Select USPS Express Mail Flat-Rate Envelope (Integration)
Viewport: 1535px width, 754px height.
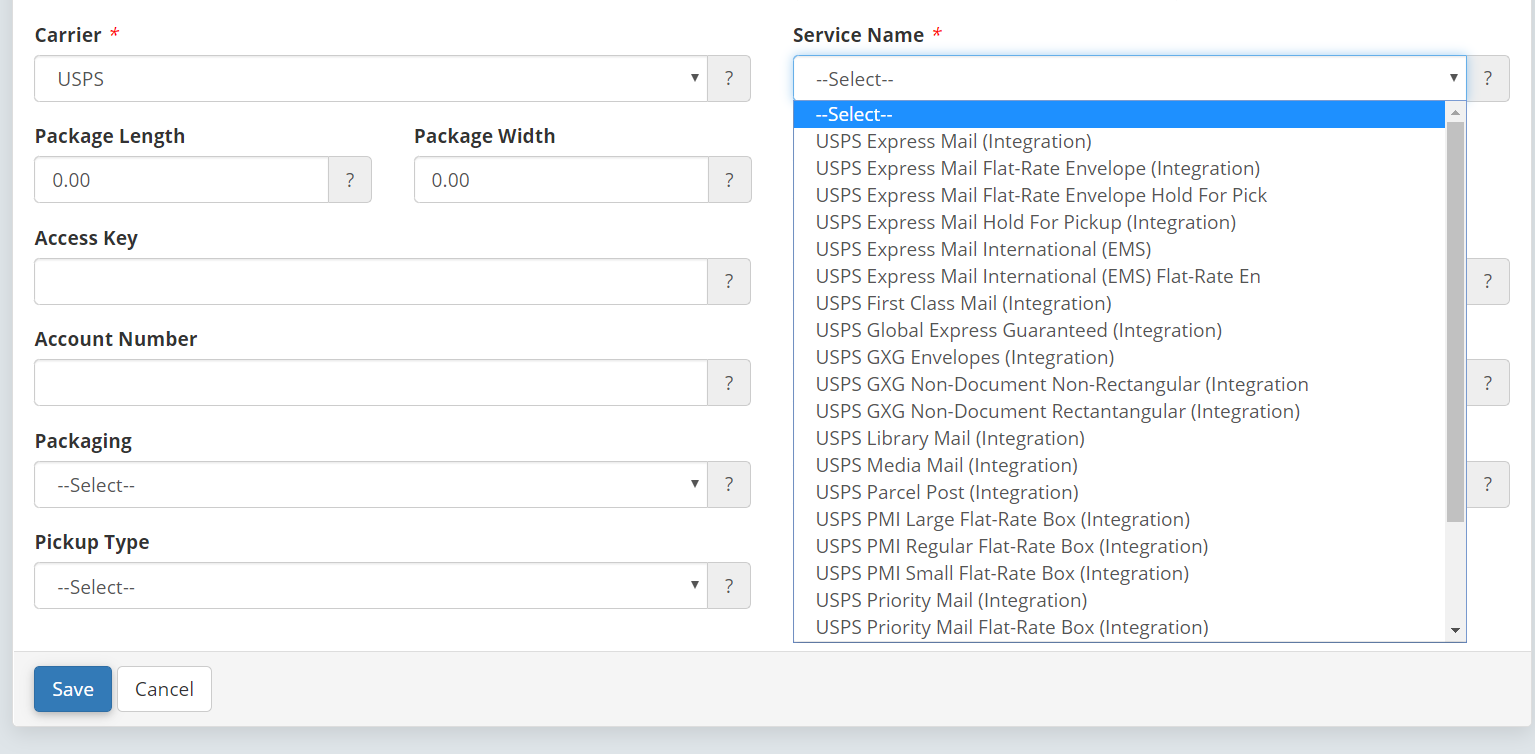point(1120,168)
